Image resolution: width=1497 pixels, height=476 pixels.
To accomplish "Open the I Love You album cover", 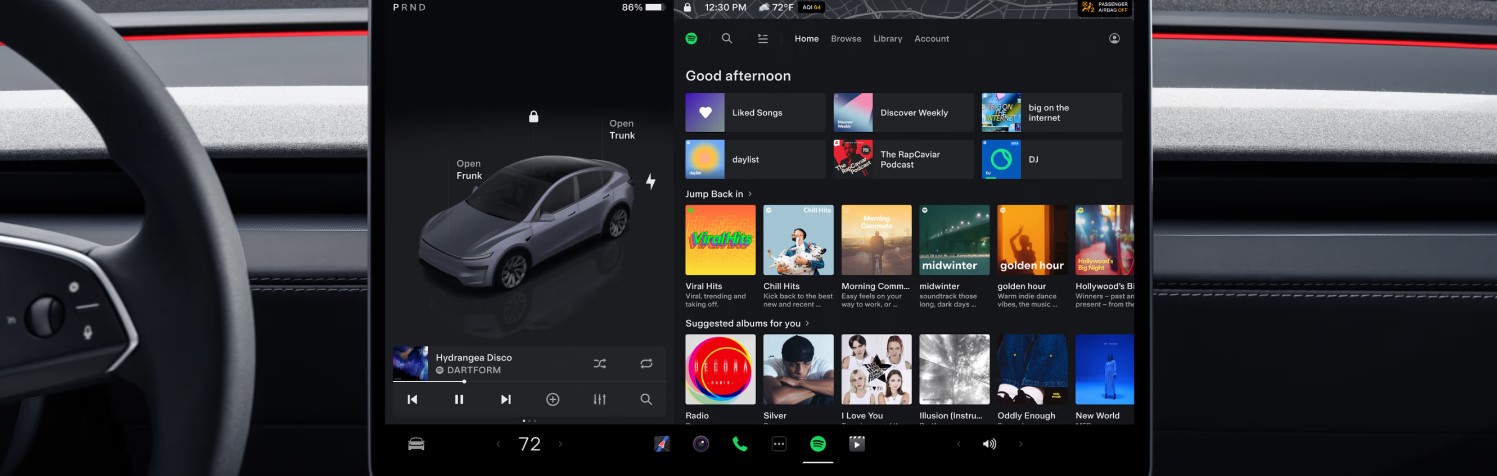I will [x=876, y=369].
